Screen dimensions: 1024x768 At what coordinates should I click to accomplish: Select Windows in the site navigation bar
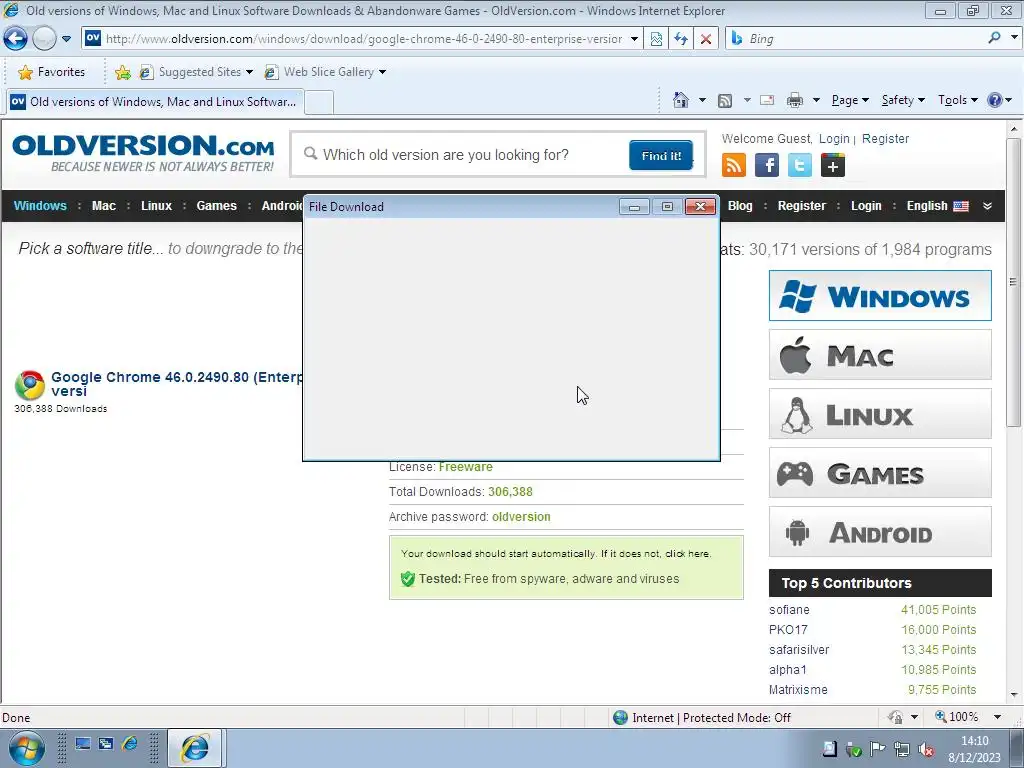(40, 206)
